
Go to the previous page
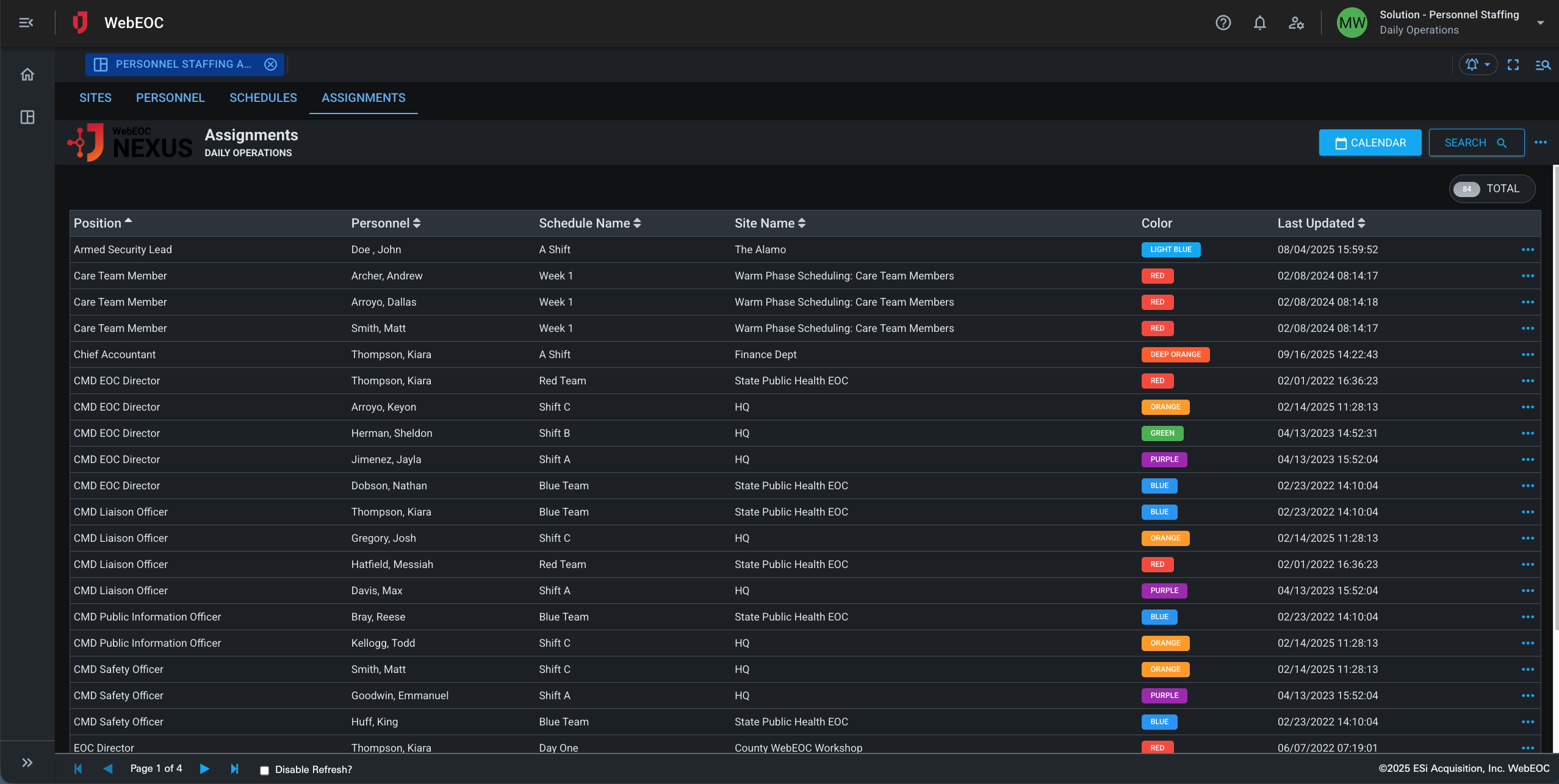click(x=108, y=769)
